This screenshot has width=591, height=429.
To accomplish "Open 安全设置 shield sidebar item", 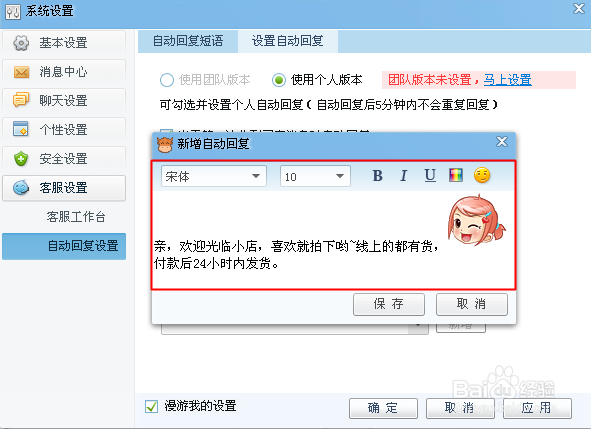I will pos(64,159).
